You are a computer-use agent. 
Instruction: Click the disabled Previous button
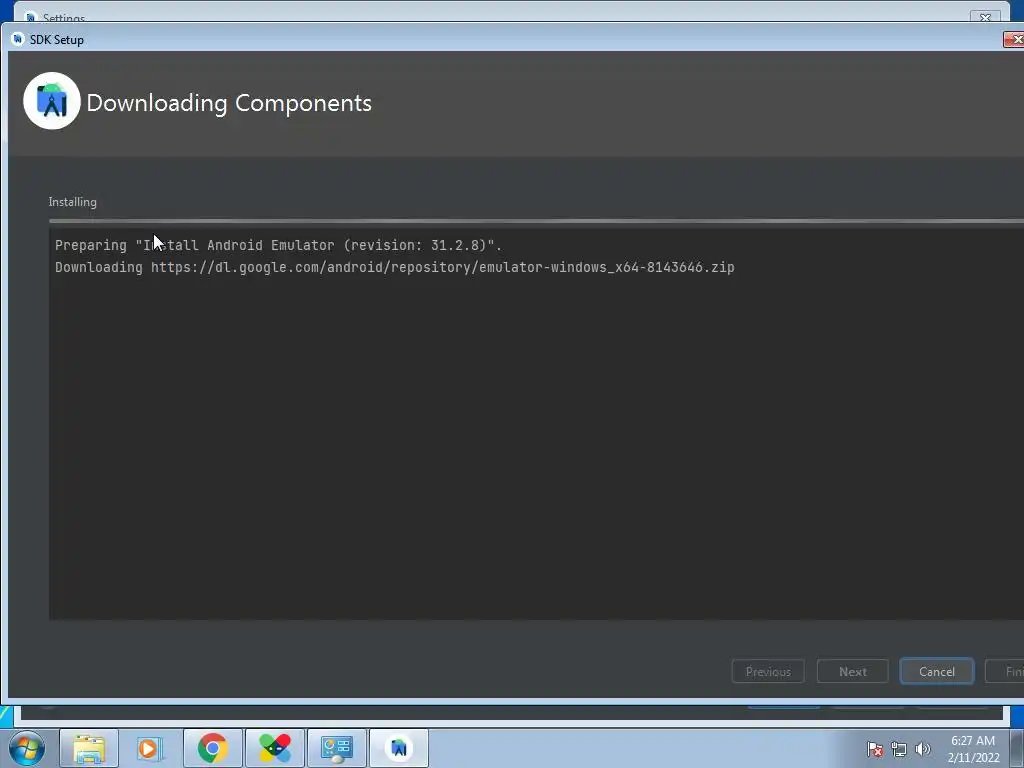(768, 671)
